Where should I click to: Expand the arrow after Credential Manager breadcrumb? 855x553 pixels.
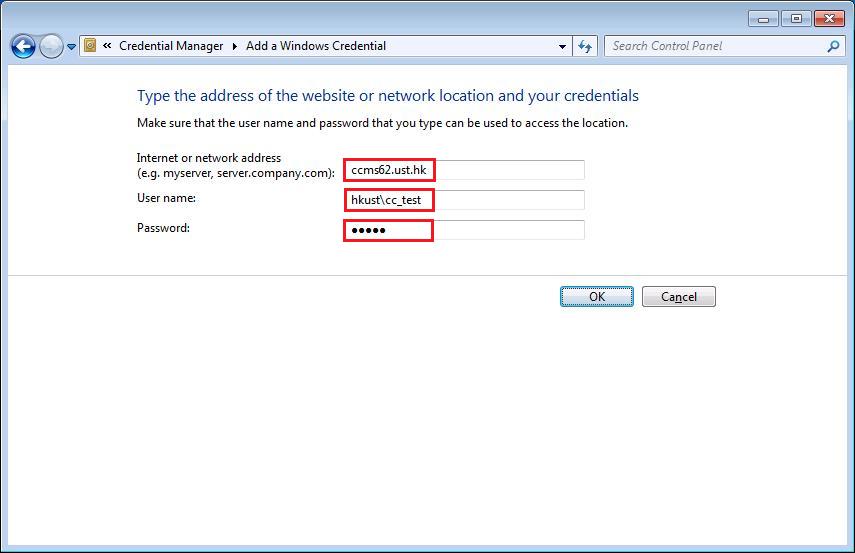[x=236, y=46]
